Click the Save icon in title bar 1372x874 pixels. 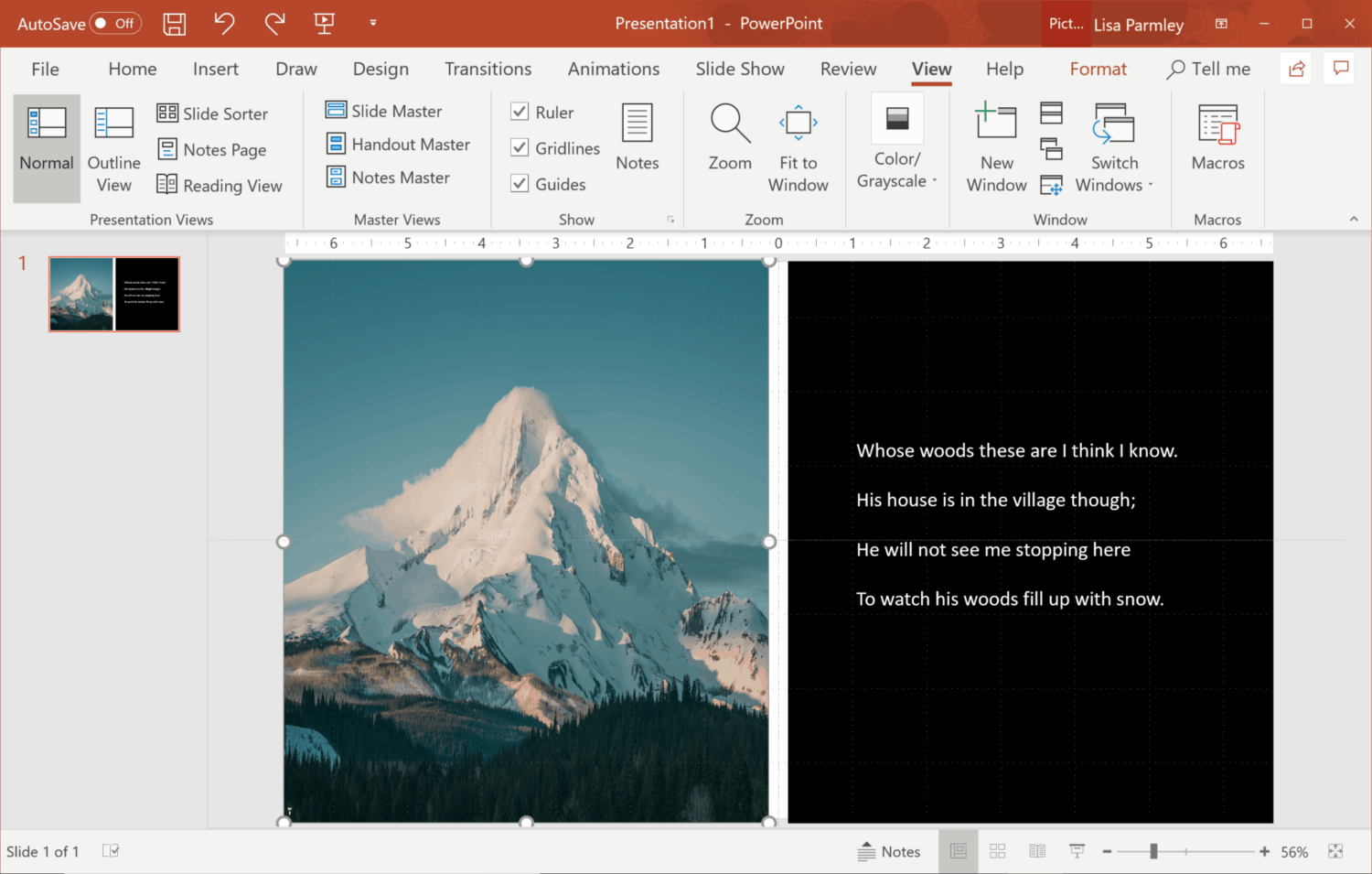[x=175, y=24]
